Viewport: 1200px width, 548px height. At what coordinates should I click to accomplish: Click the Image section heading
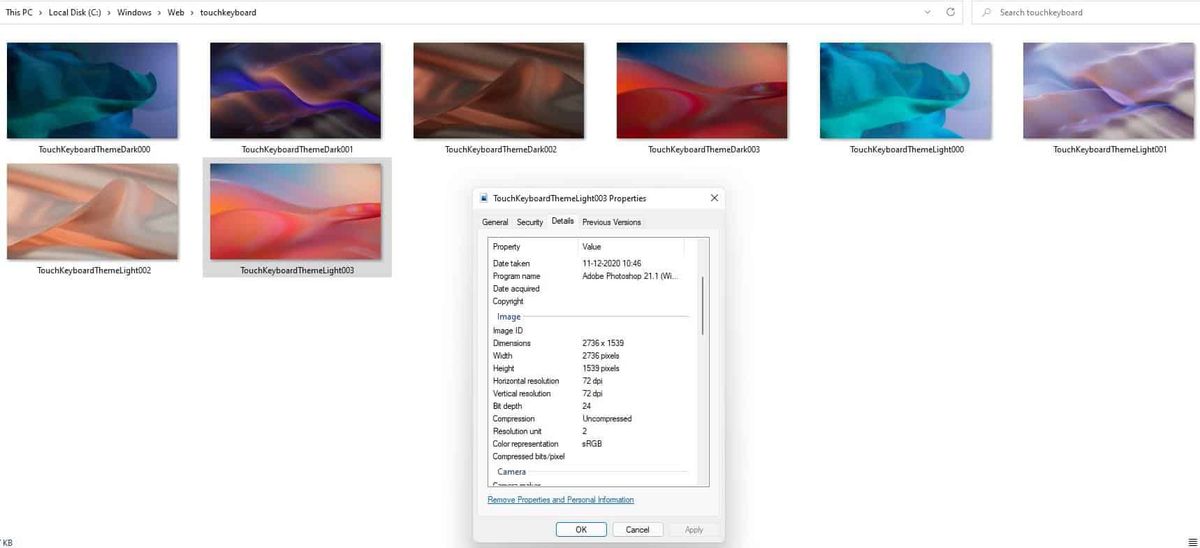tap(509, 317)
